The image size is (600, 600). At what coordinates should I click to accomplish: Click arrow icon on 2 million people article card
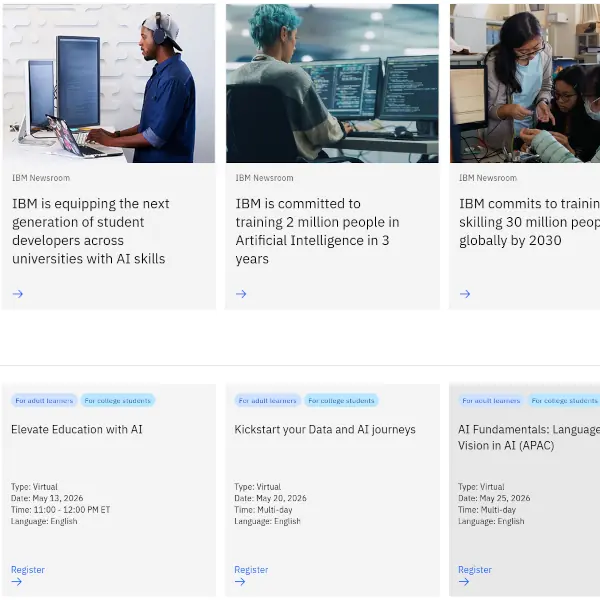tap(241, 294)
